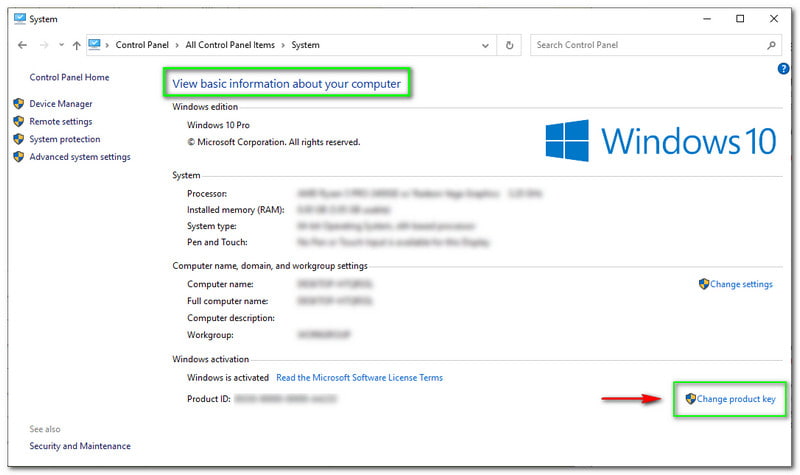This screenshot has width=800, height=475.
Task: Click the shield icon beside System protection
Action: pyautogui.click(x=19, y=139)
